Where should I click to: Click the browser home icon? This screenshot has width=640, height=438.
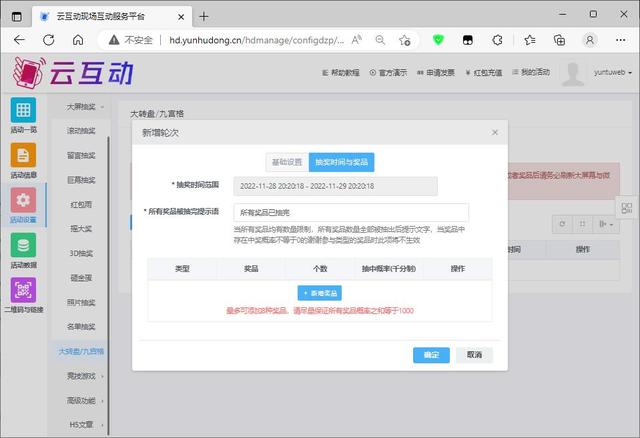78,40
